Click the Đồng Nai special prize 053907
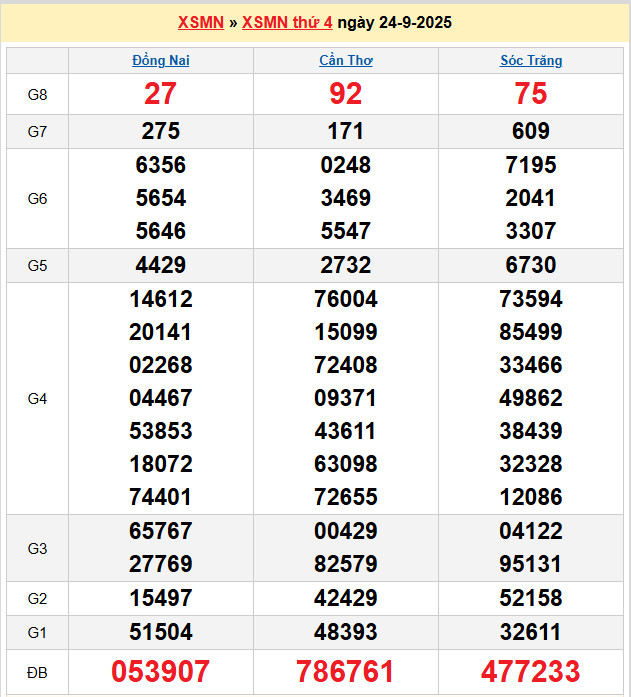This screenshot has height=697, width=631. click(160, 671)
